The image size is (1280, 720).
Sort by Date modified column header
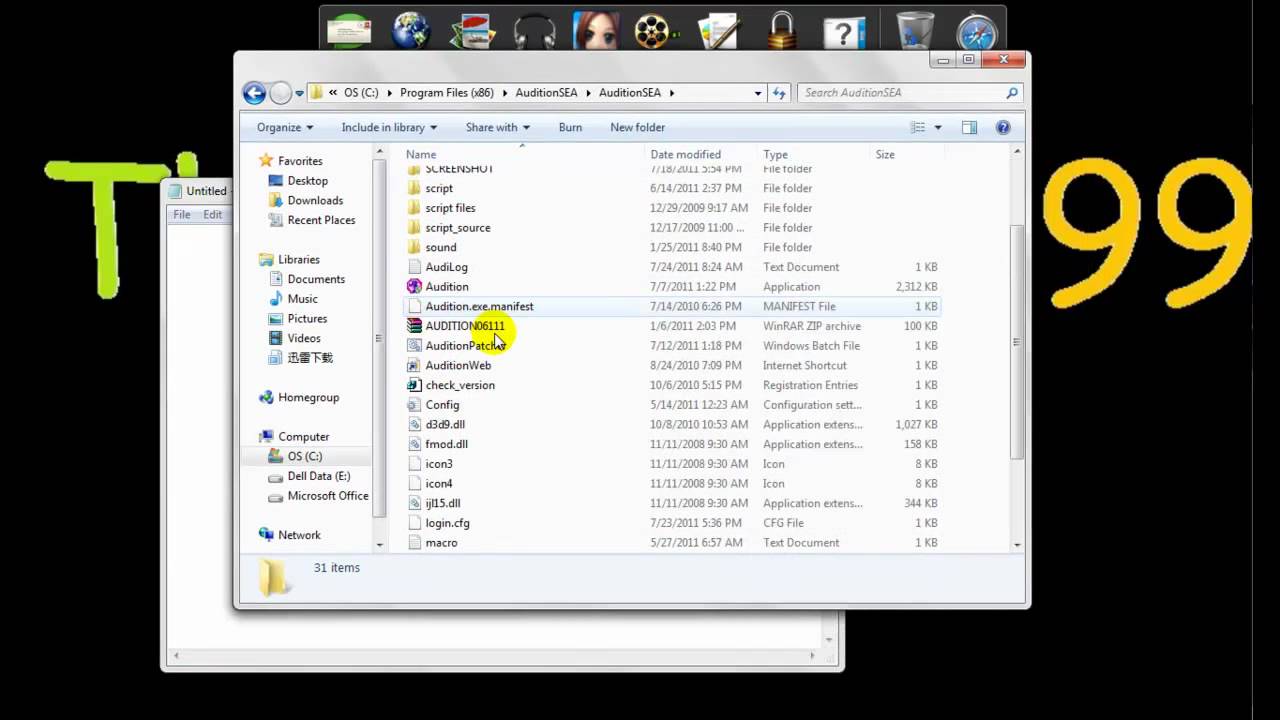685,155
